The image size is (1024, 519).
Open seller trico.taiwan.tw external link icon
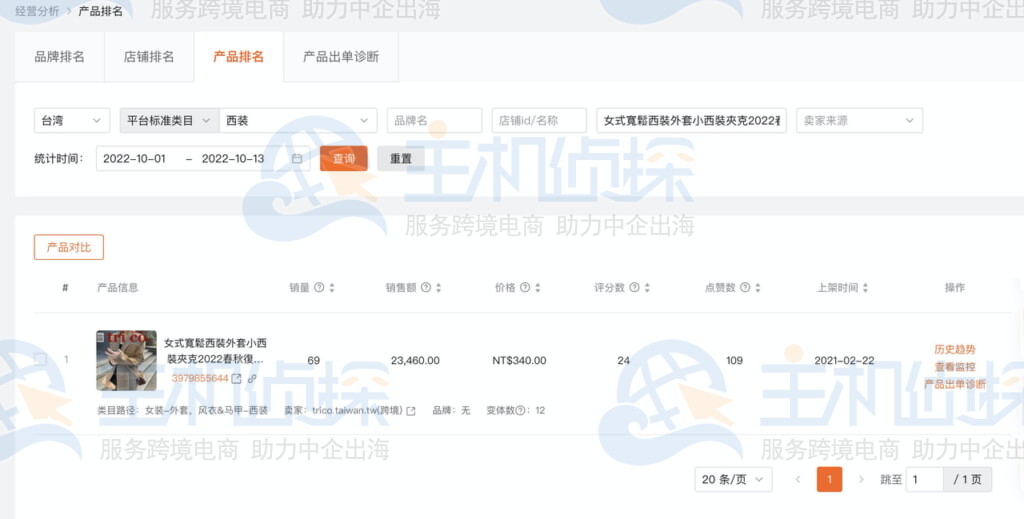[x=411, y=411]
